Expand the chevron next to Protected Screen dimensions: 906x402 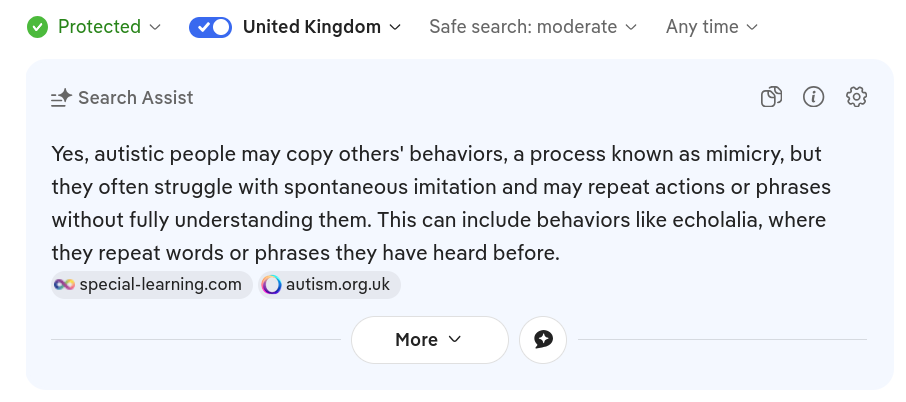[155, 28]
